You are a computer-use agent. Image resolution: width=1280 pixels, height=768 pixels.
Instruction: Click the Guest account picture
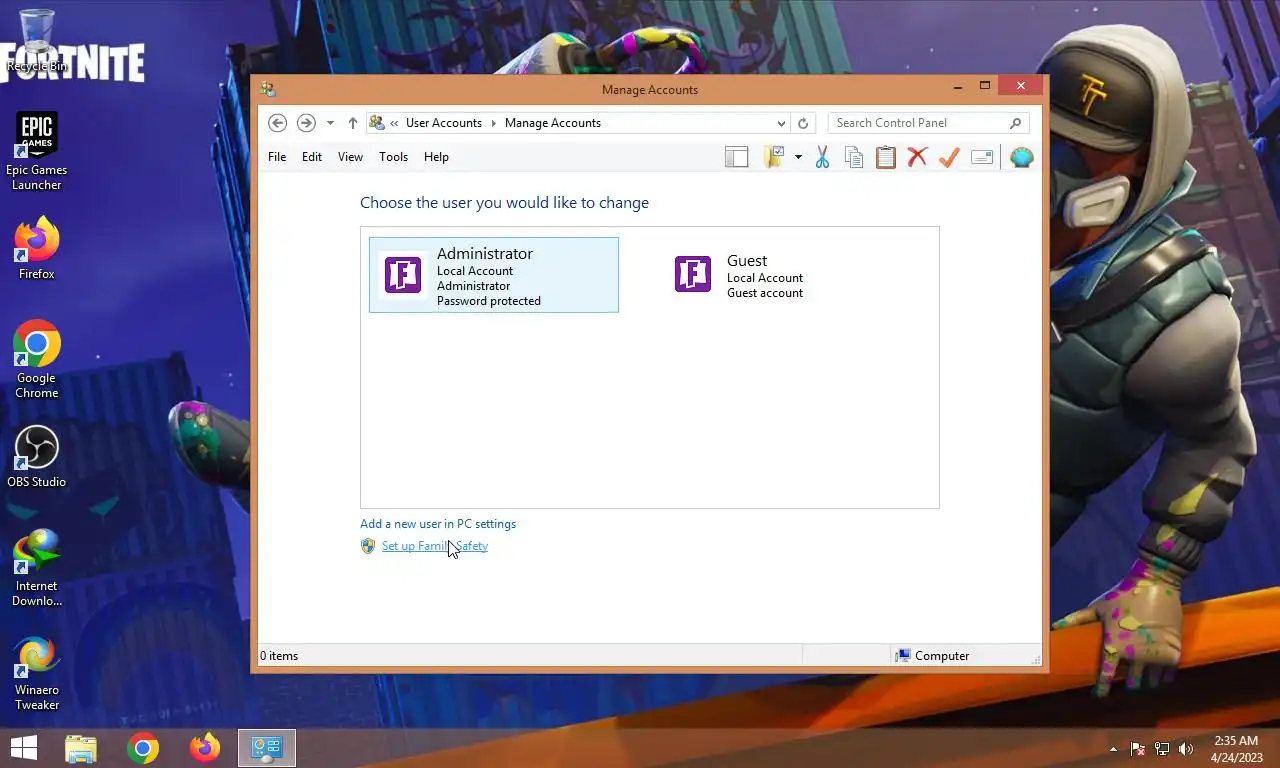693,274
